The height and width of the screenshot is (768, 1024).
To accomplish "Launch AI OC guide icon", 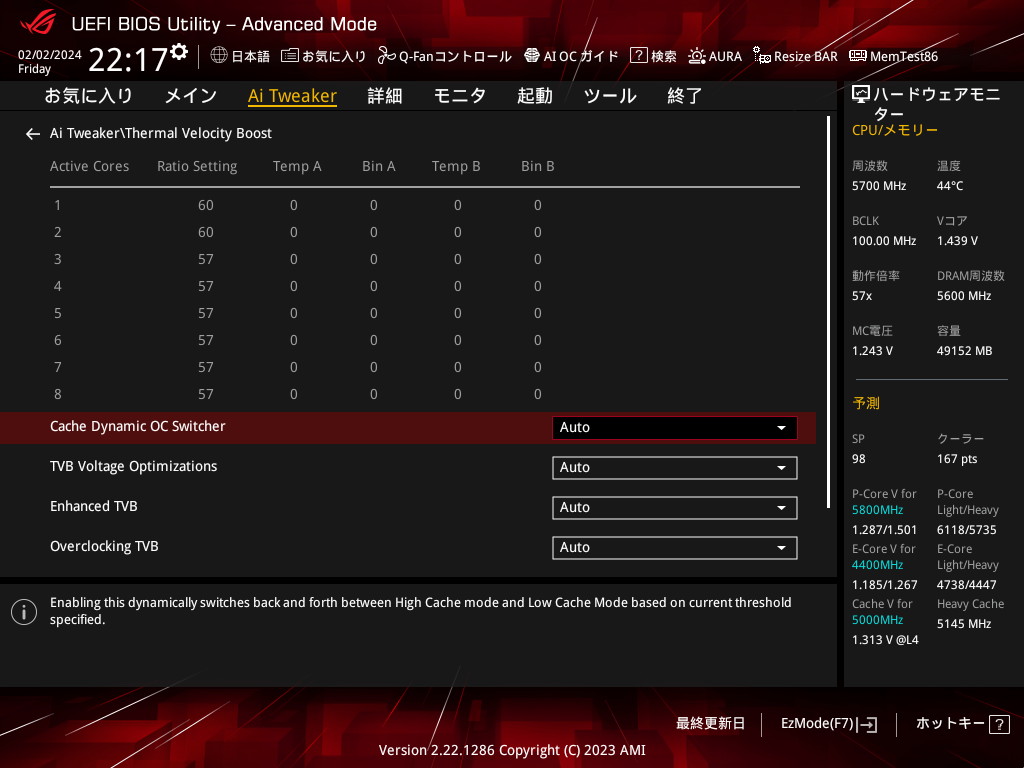I will 532,56.
